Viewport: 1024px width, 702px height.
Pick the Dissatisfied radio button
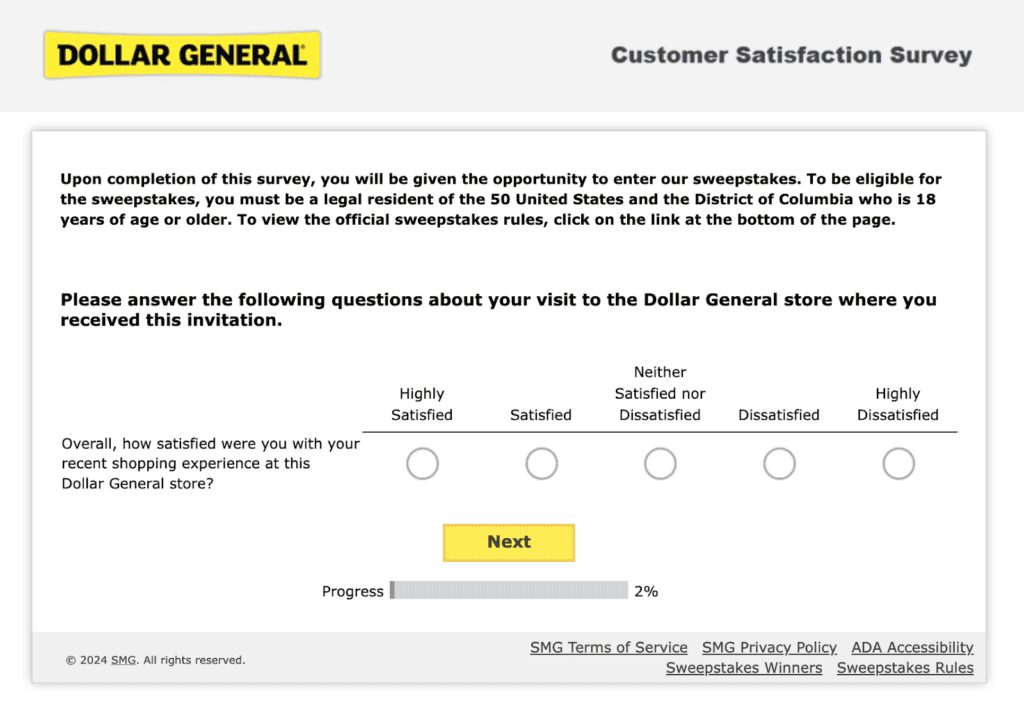779,464
